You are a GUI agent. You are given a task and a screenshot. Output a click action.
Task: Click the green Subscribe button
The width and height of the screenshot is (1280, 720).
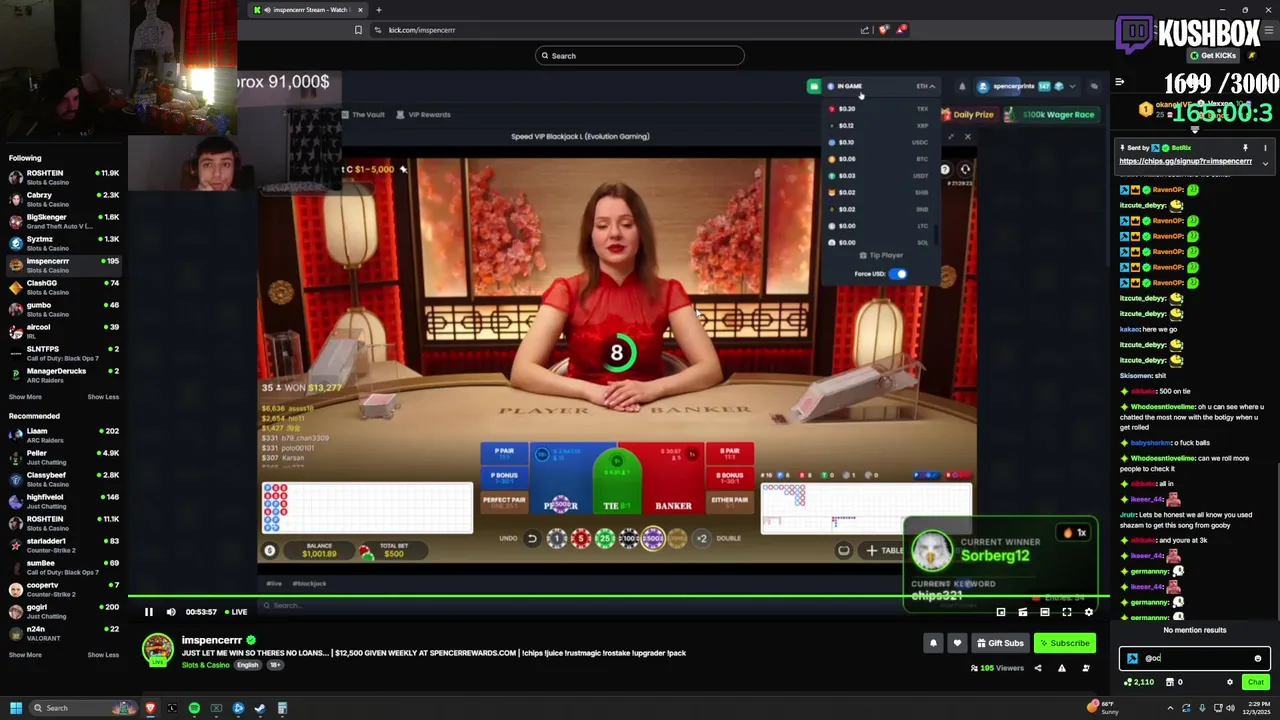[1064, 643]
